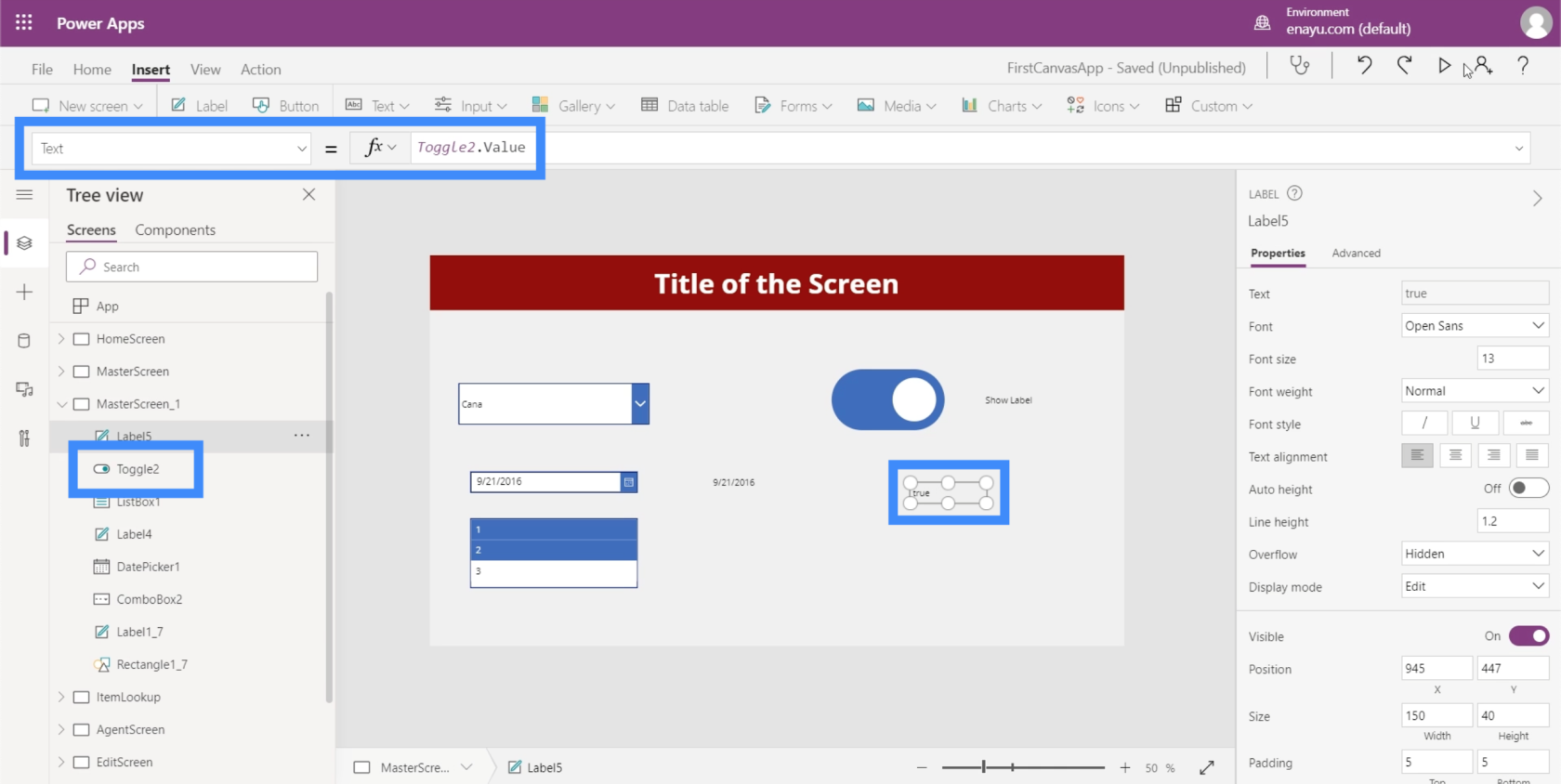The height and width of the screenshot is (784, 1561).
Task: Run the App checker stethoscope icon
Action: 1299,65
